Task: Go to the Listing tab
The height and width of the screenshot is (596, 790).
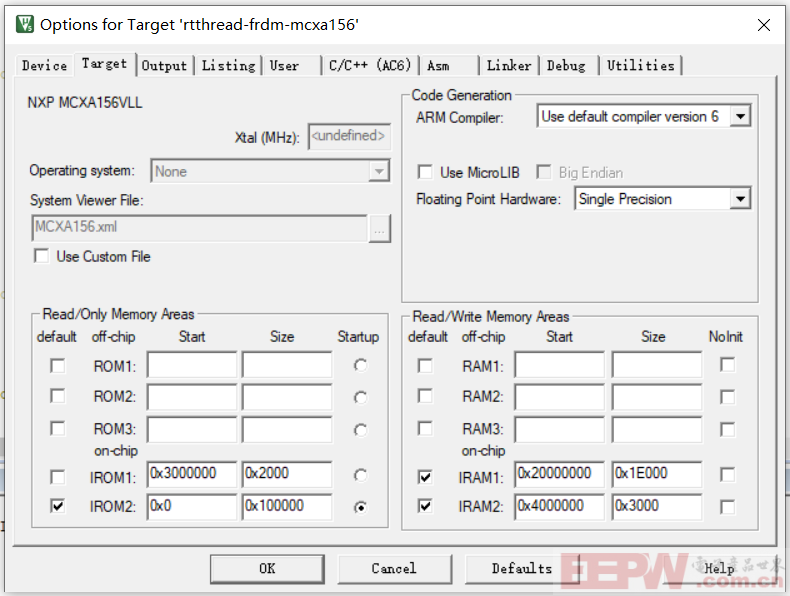Action: point(229,65)
